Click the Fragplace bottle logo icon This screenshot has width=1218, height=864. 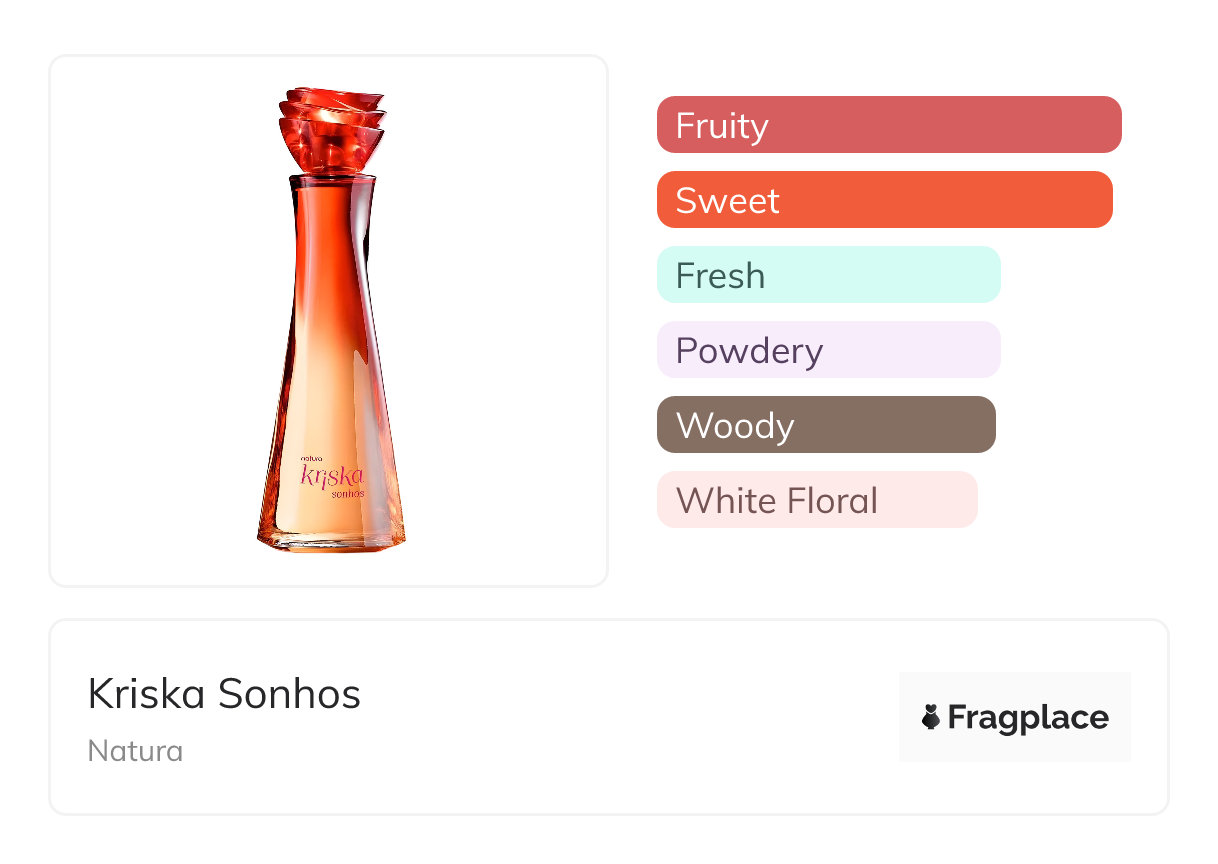(x=932, y=717)
